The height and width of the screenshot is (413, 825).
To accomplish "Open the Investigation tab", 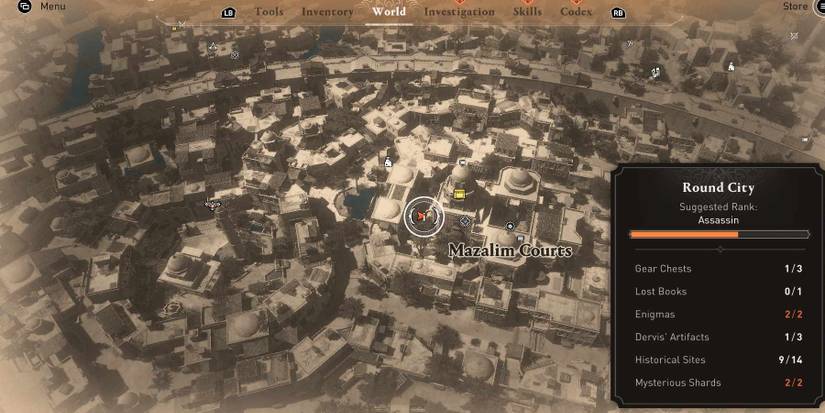I will pos(459,11).
